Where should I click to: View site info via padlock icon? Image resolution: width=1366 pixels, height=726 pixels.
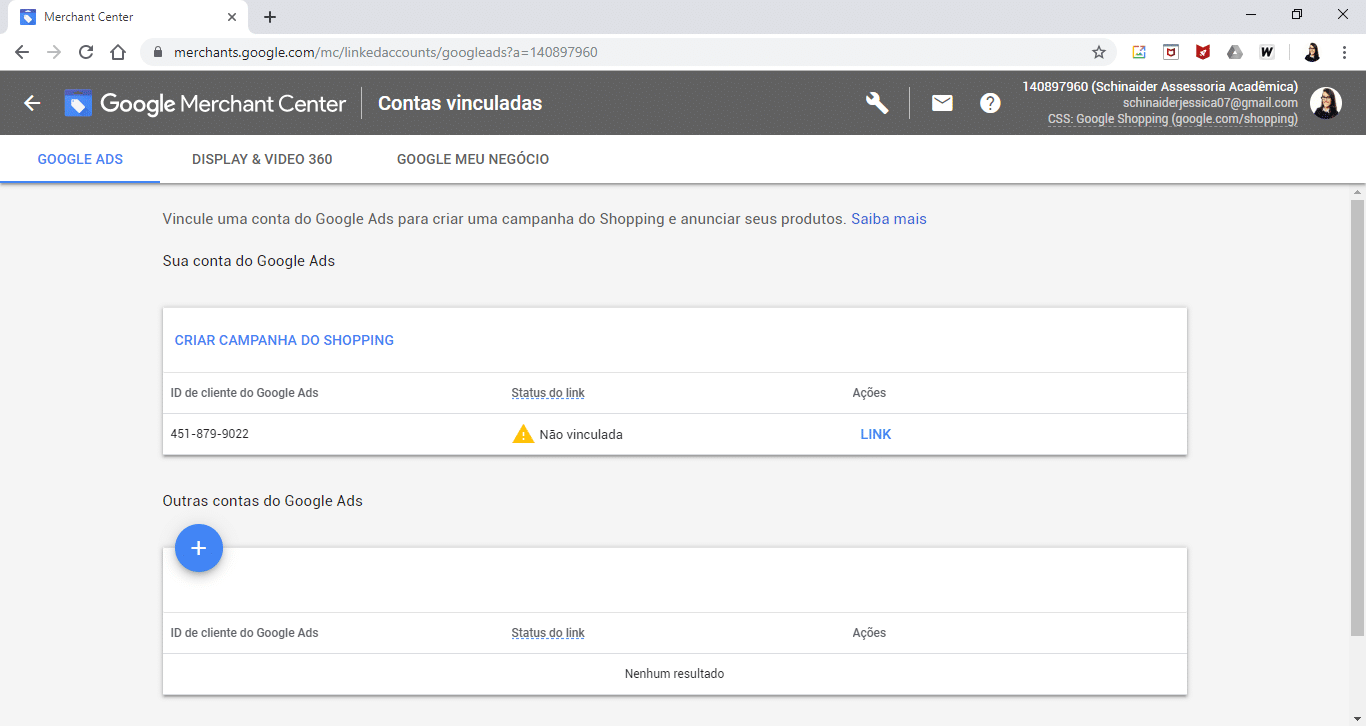tap(158, 52)
